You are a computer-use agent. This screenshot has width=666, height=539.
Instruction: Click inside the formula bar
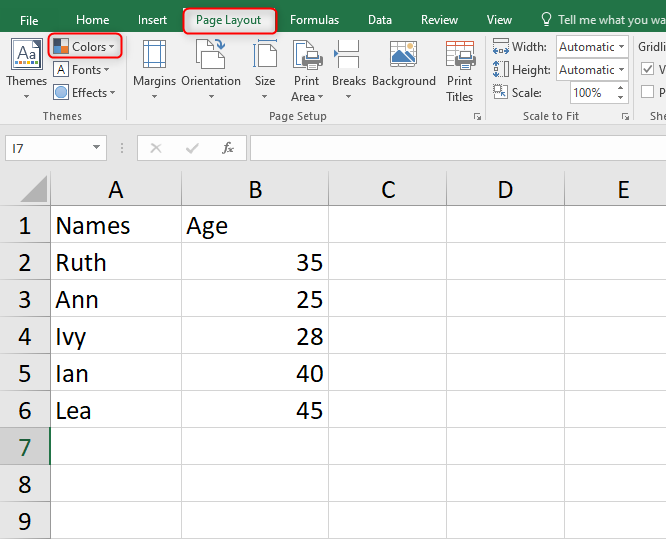coord(458,148)
